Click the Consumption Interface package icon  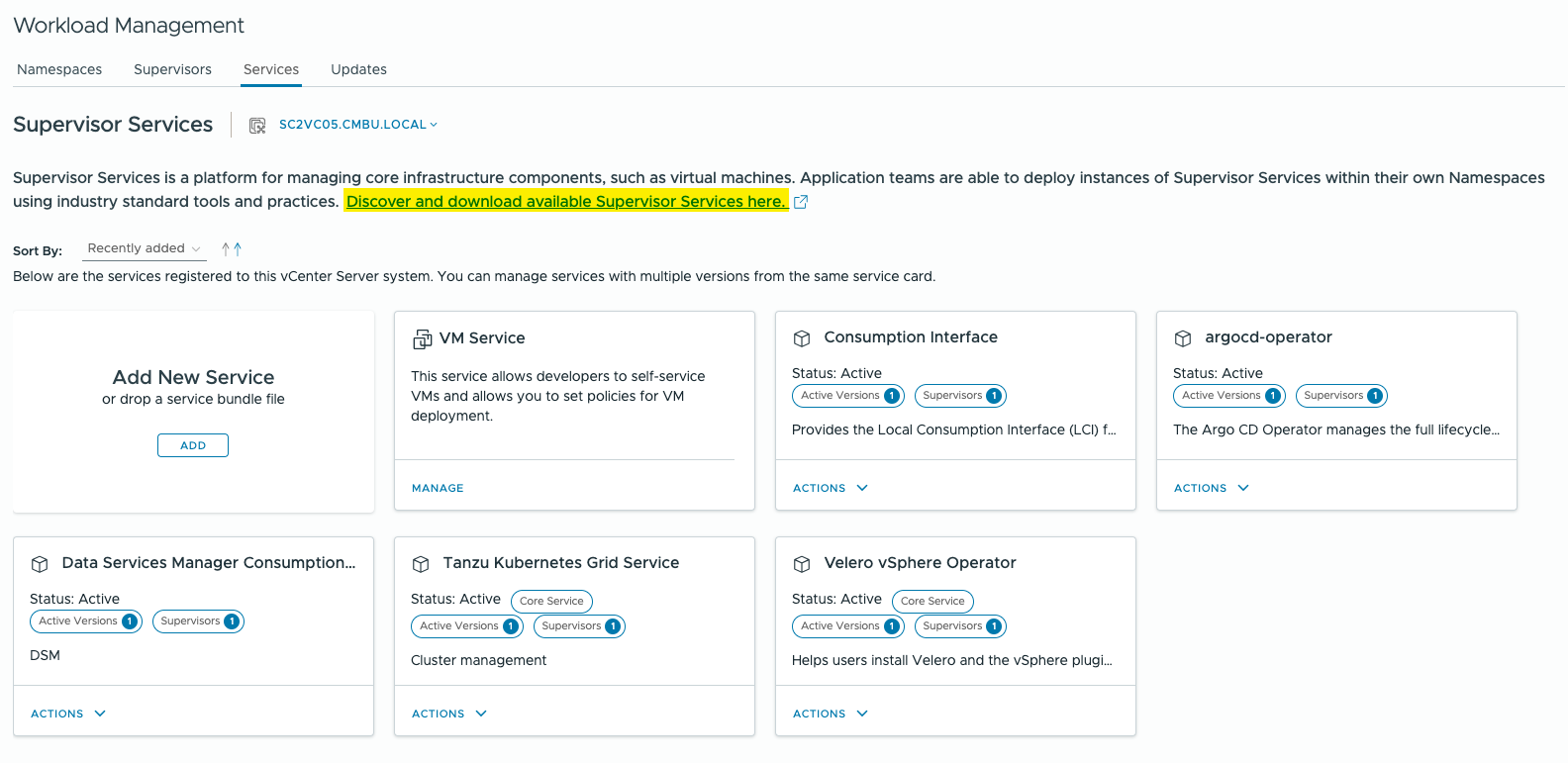802,338
